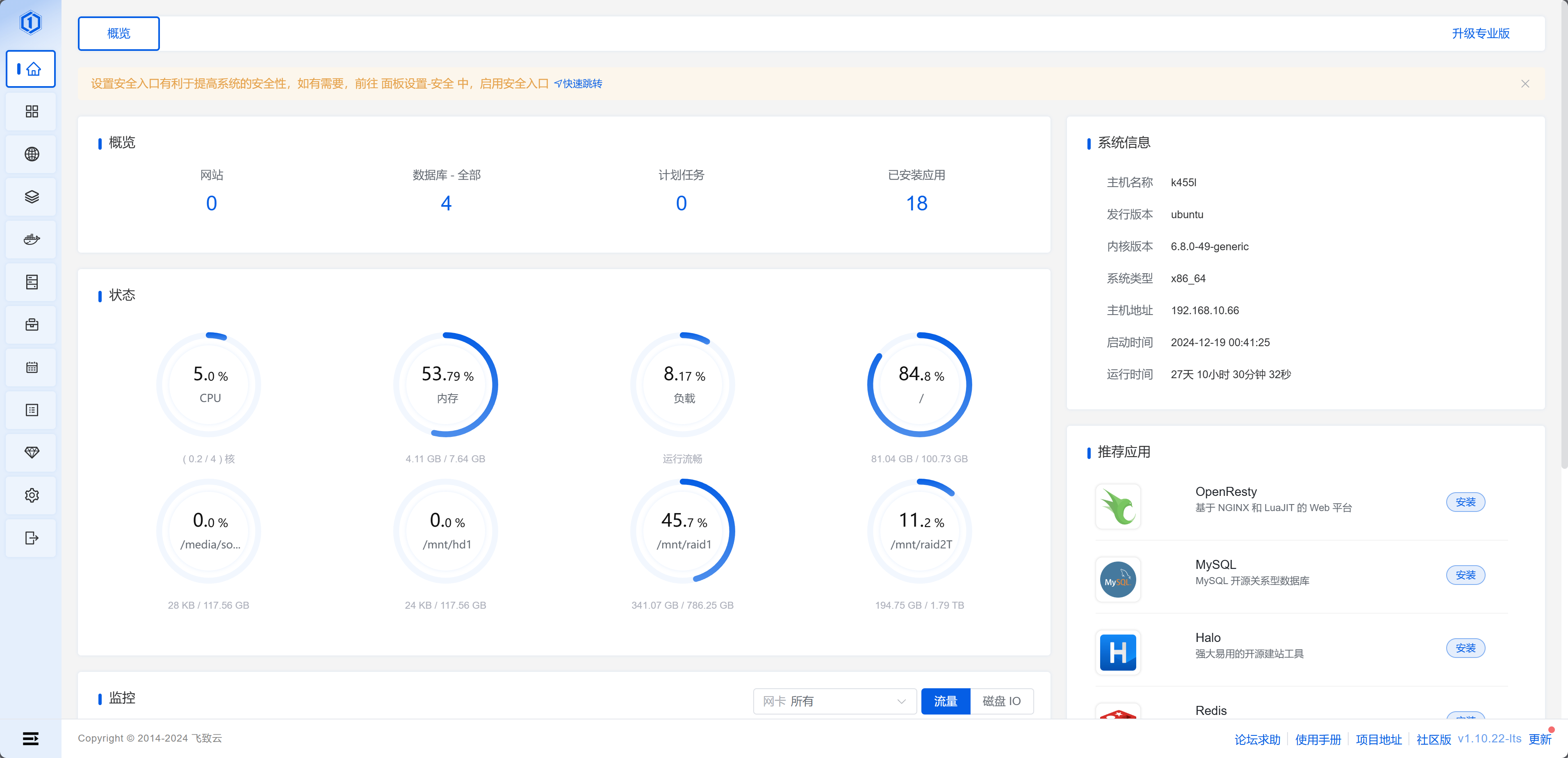Click the memory usage gauge
1568x758 pixels.
click(x=446, y=384)
